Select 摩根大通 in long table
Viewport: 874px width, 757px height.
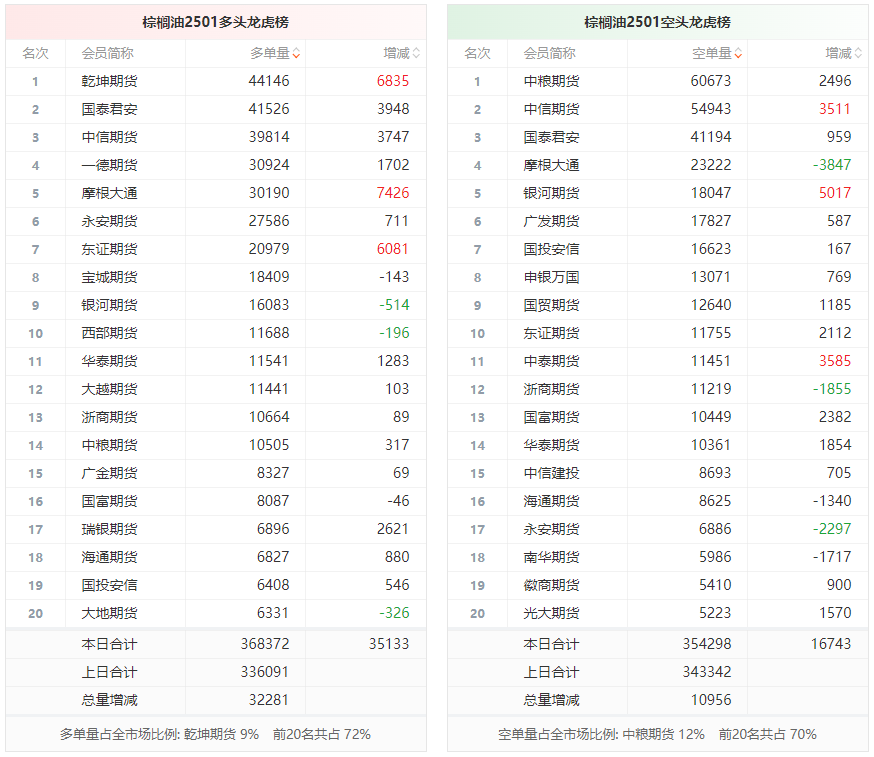click(x=109, y=193)
